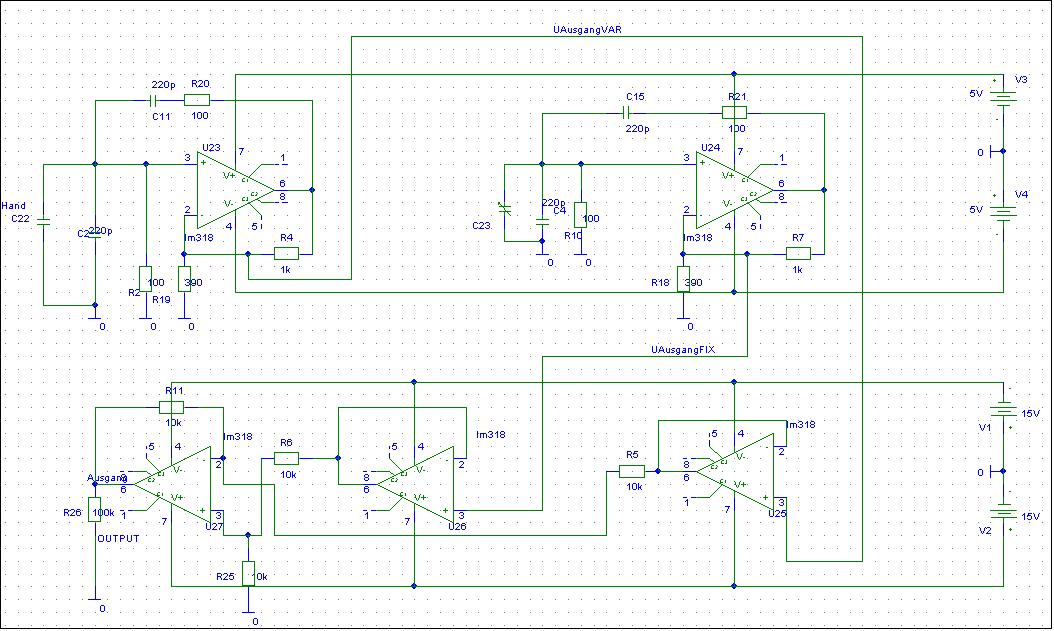Viewport: 1054px width, 631px height.
Task: Select resistor R7 1k symbol
Action: (797, 254)
